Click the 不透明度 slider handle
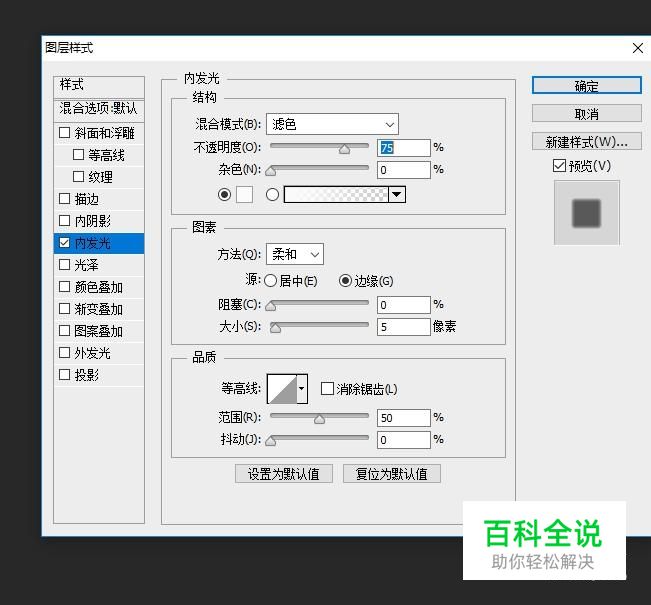 (x=344, y=149)
